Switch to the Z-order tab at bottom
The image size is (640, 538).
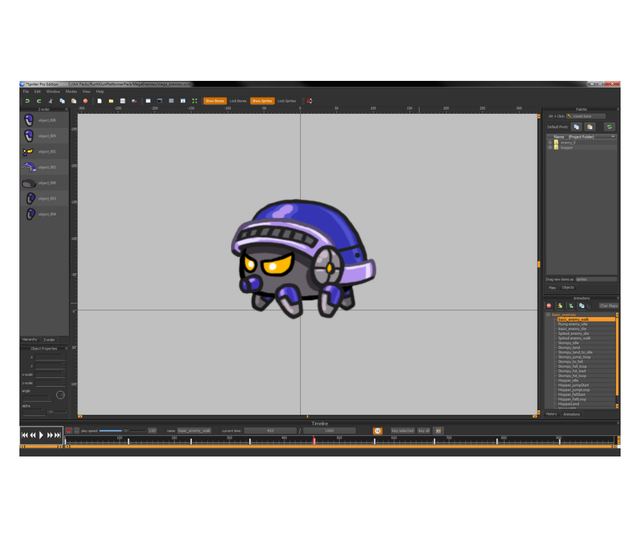coord(49,339)
